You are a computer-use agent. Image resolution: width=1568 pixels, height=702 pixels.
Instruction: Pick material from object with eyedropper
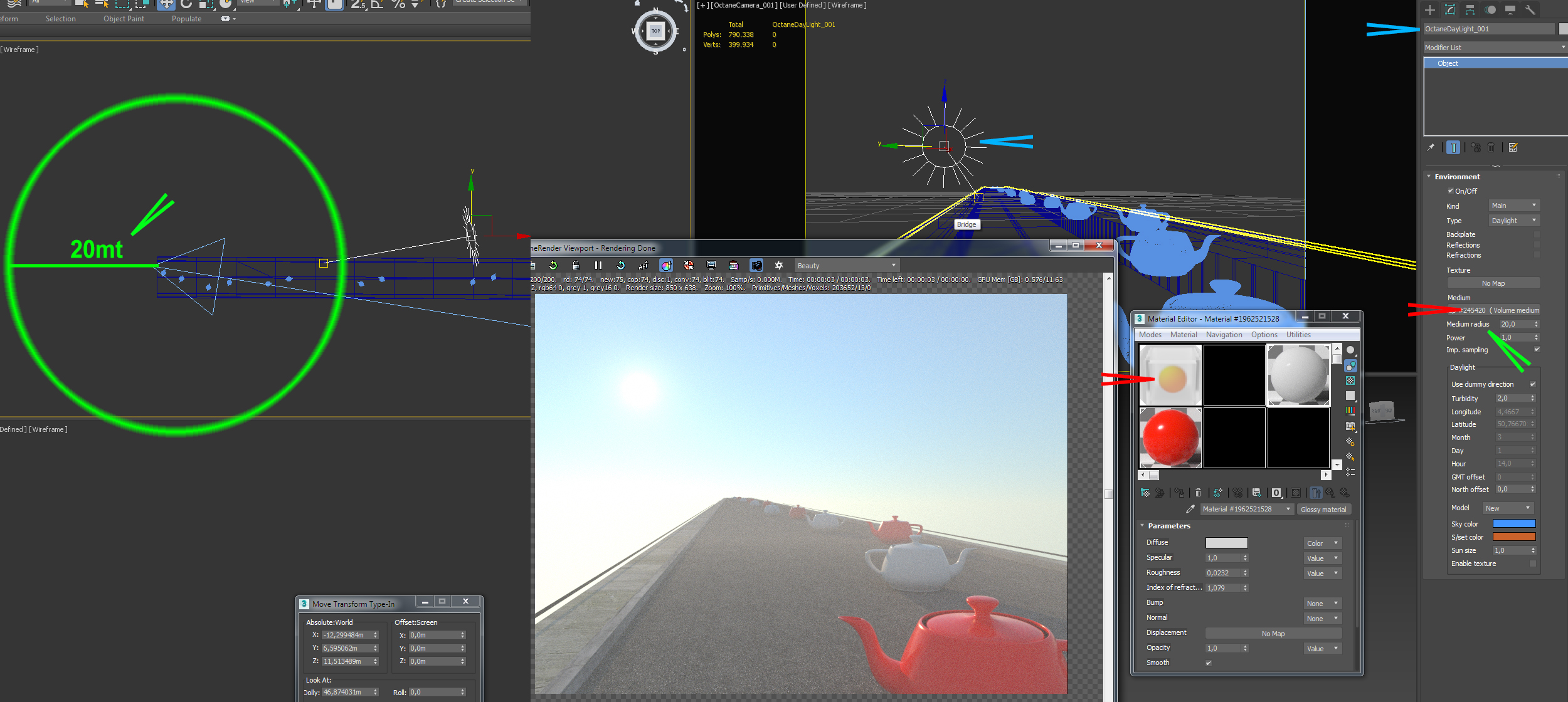[1190, 509]
